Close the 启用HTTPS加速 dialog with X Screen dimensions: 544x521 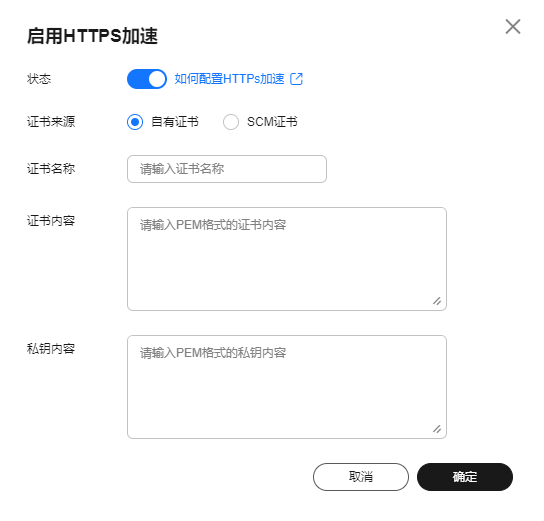coord(512,27)
